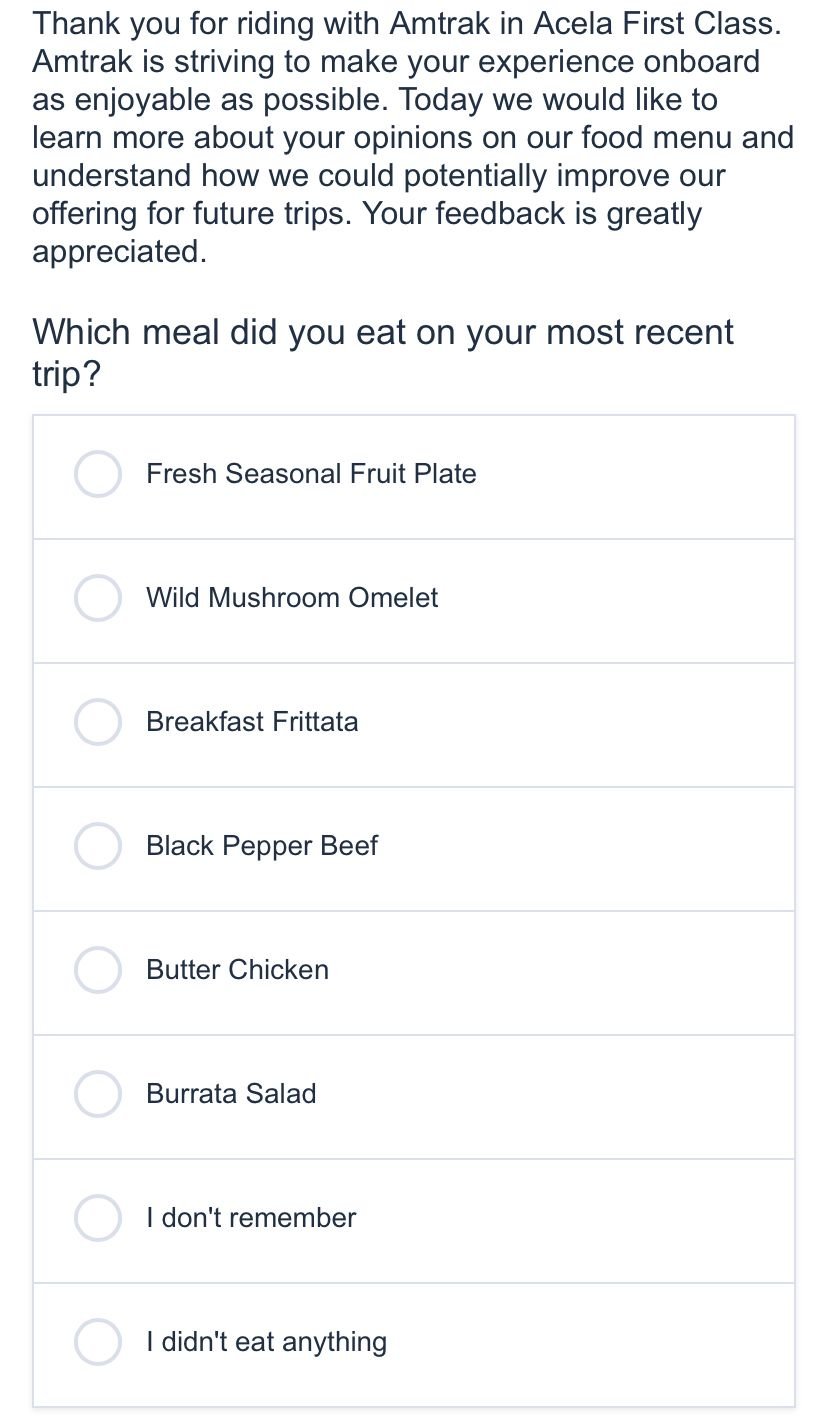Click the 'Butter Chicken' answer text
Screen dimensions: 828x1426
tap(237, 970)
